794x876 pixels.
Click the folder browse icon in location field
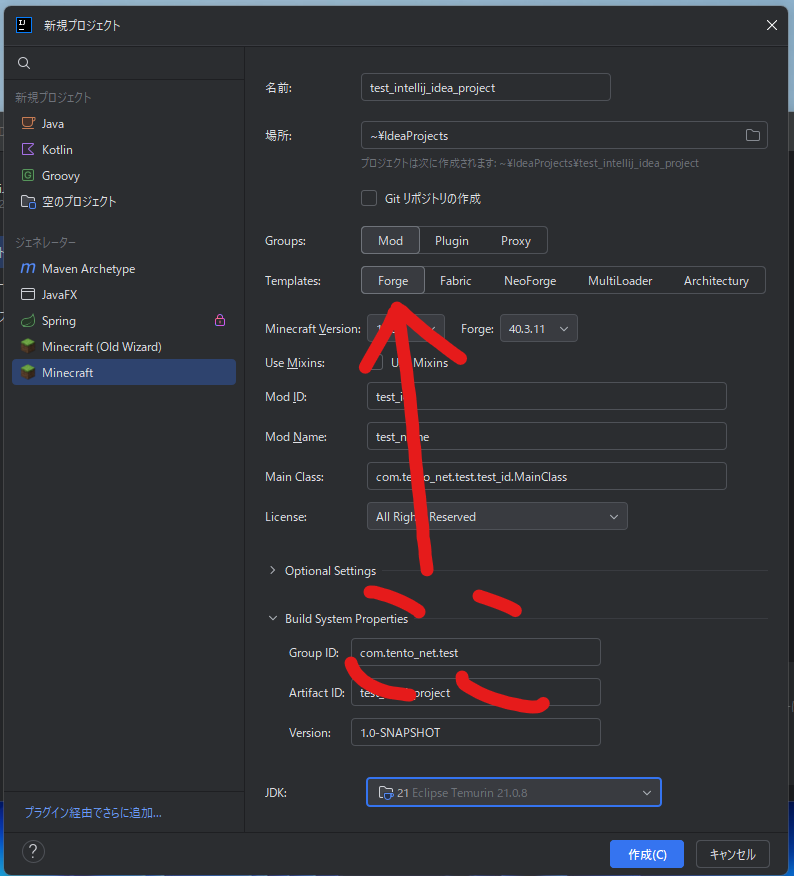pos(753,136)
